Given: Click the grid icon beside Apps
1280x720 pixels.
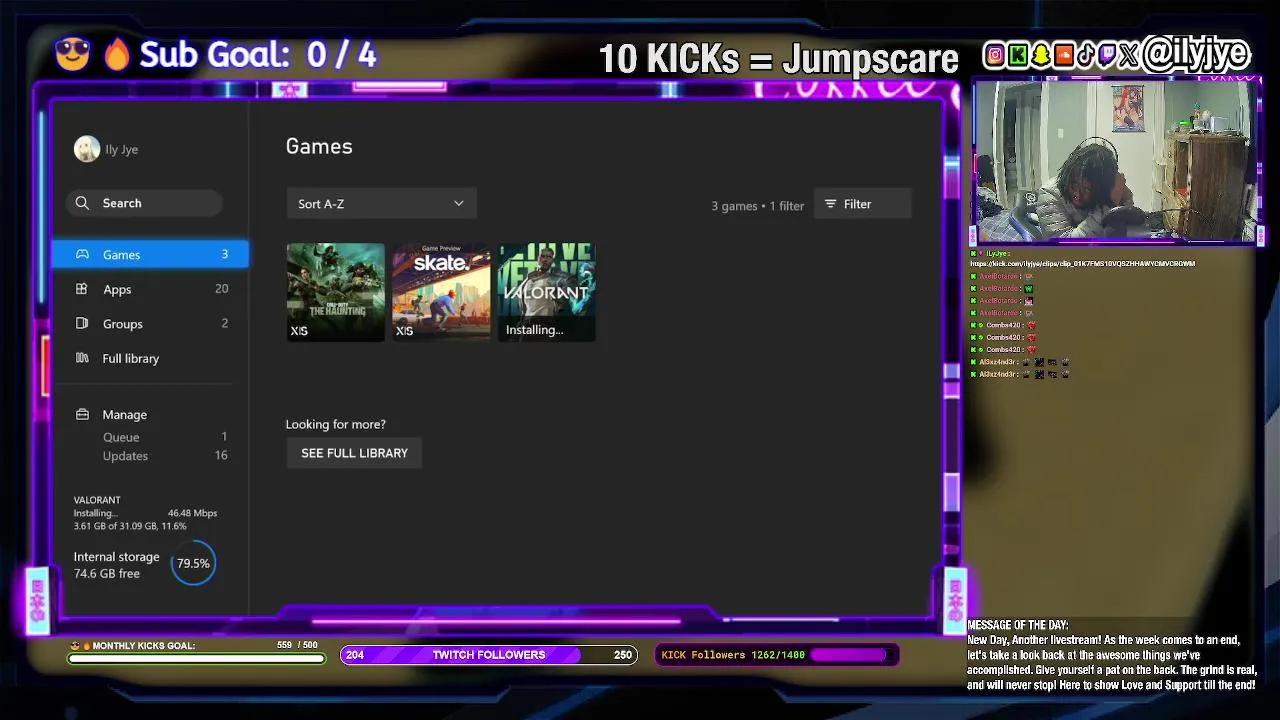Looking at the screenshot, I should coord(82,289).
